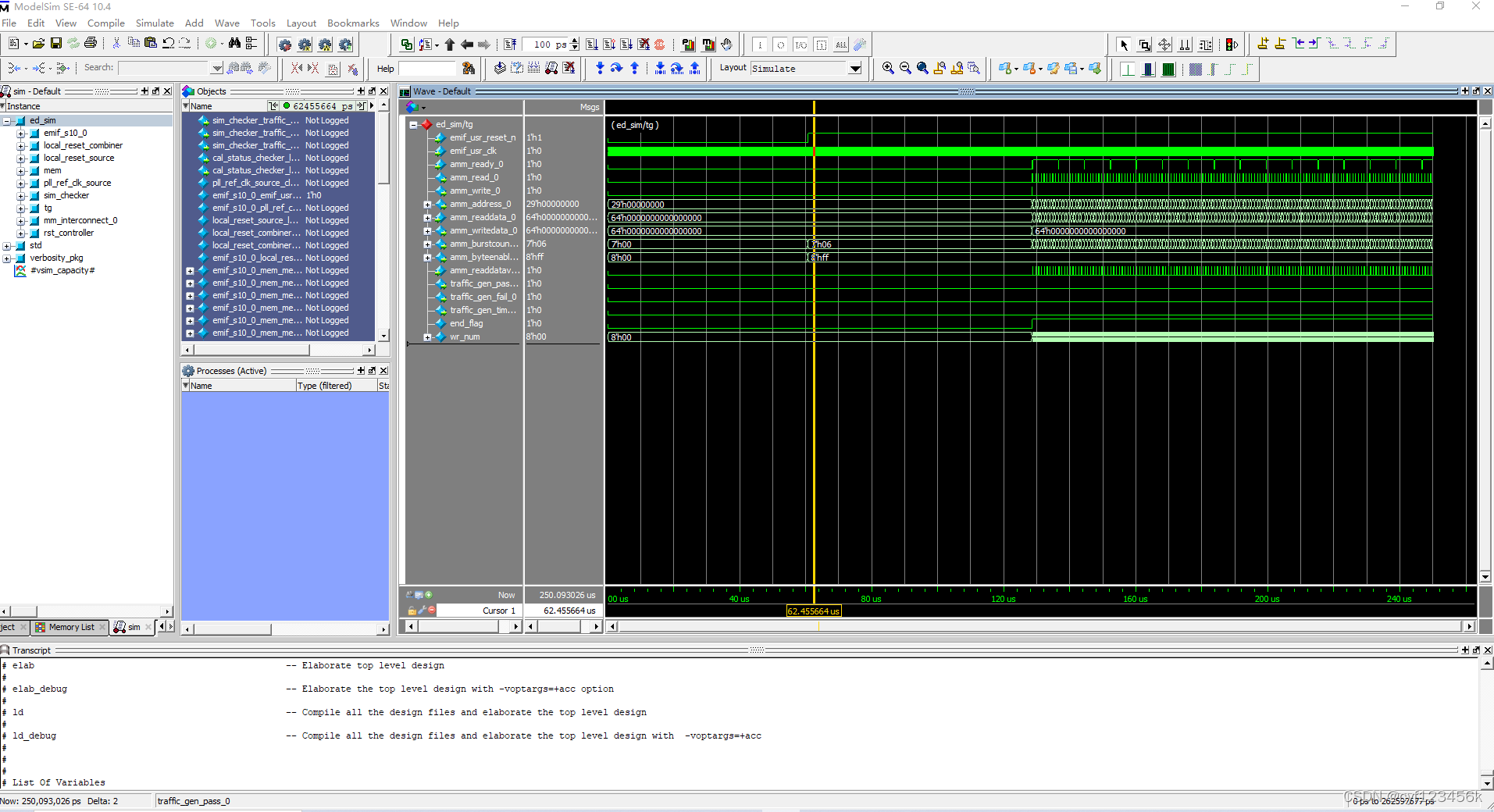
Task: Select the amm_burstcount signal in wave
Action: point(484,244)
